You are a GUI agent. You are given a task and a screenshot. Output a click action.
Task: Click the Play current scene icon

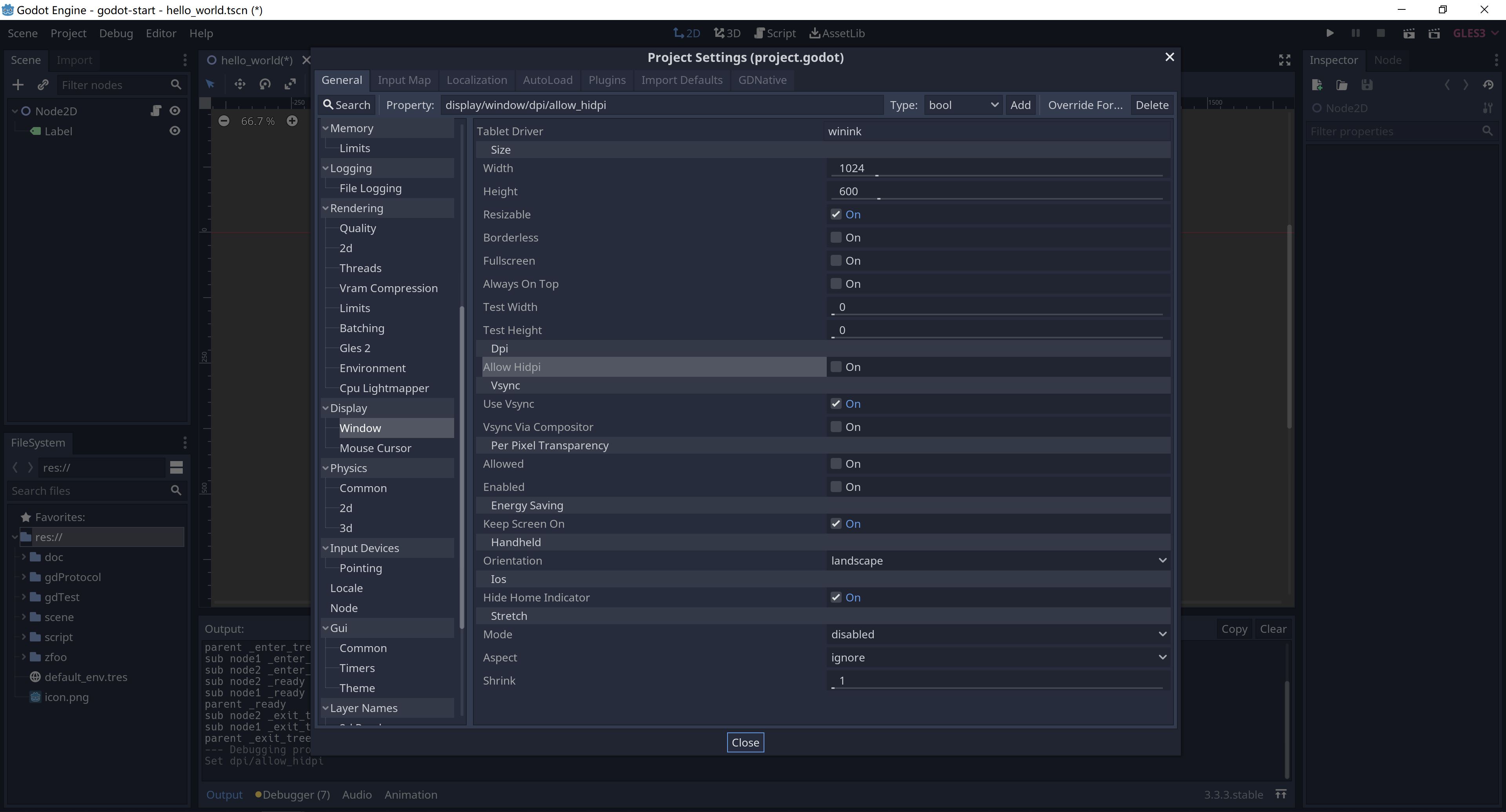coord(1409,33)
